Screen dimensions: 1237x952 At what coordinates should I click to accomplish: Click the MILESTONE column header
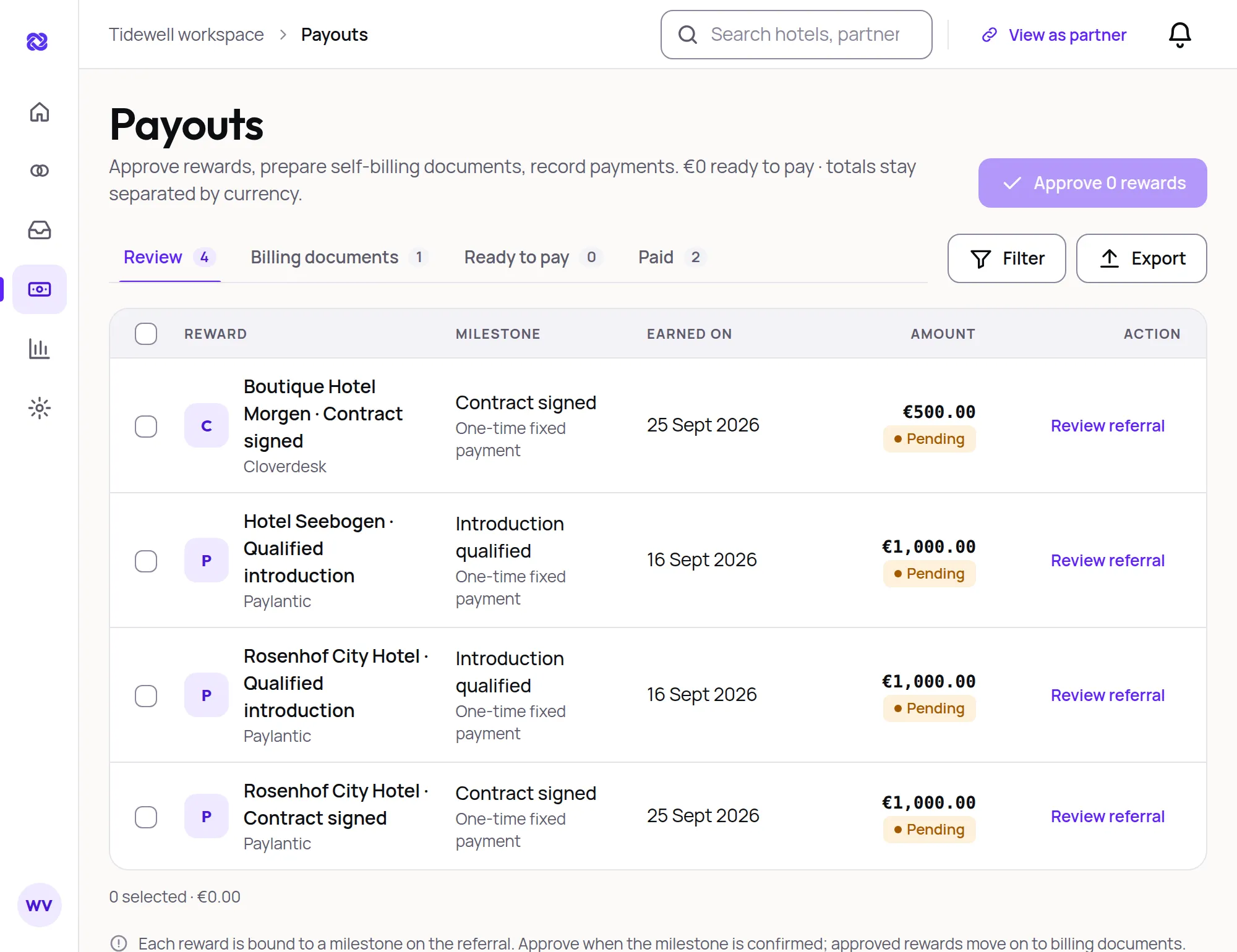coord(498,334)
